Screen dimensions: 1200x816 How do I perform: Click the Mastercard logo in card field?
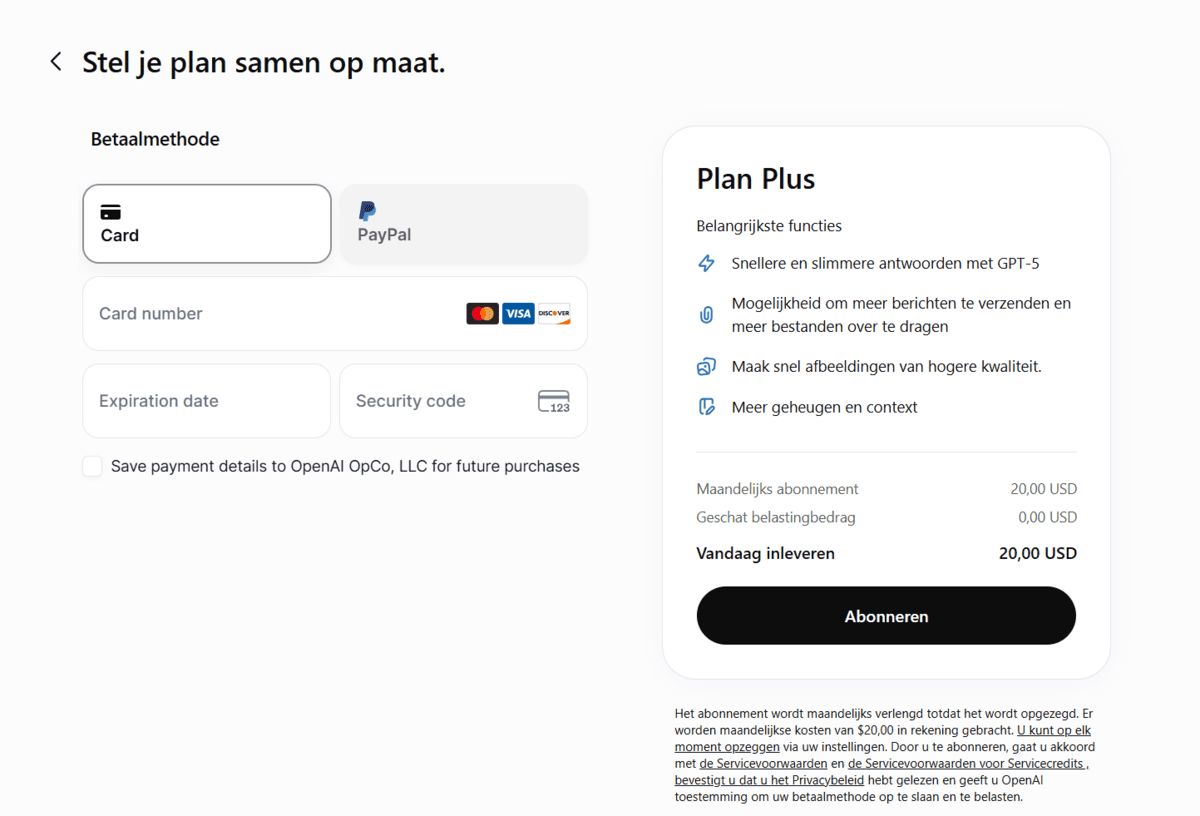click(482, 314)
